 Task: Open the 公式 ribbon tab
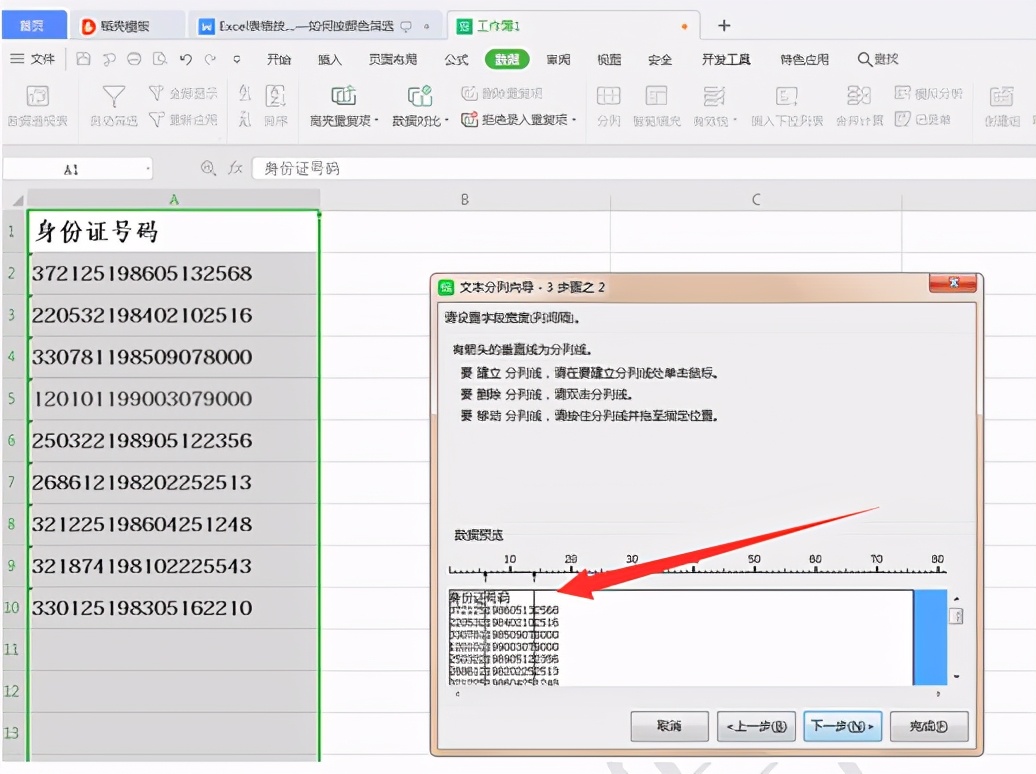[x=456, y=59]
